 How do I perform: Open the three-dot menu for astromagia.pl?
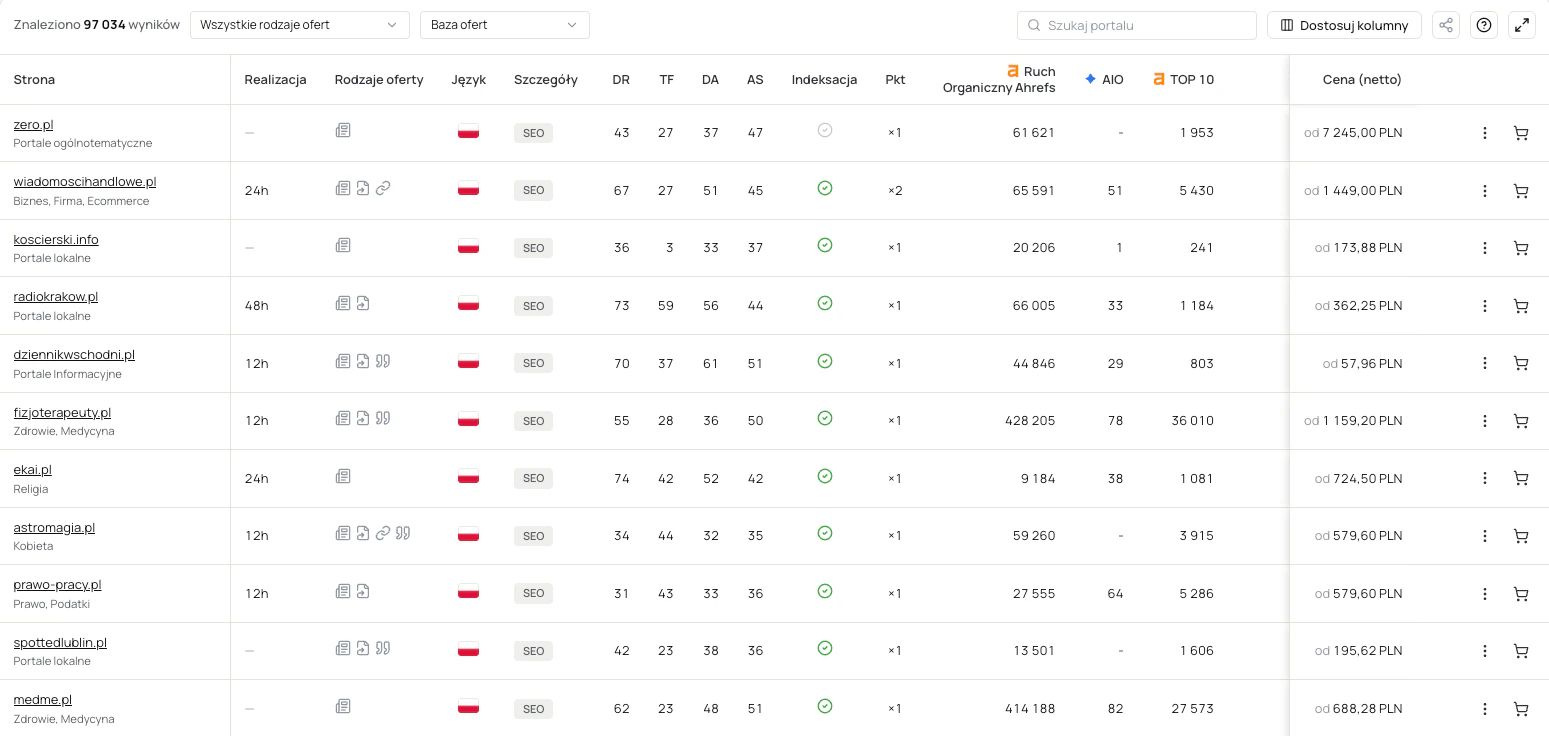coord(1485,536)
